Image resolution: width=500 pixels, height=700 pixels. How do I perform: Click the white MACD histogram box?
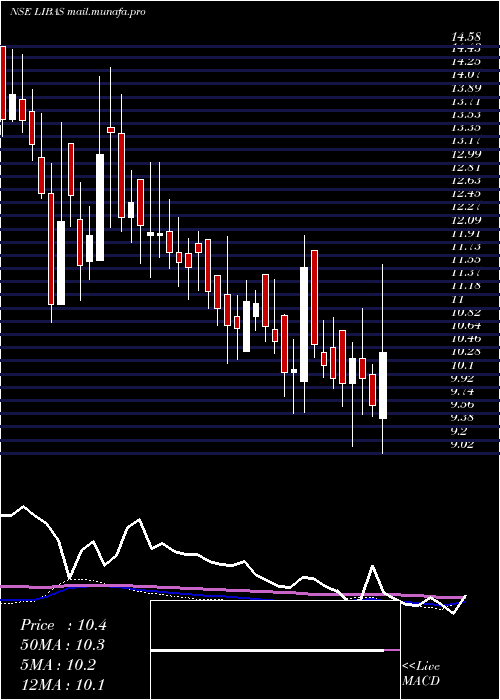point(275,650)
